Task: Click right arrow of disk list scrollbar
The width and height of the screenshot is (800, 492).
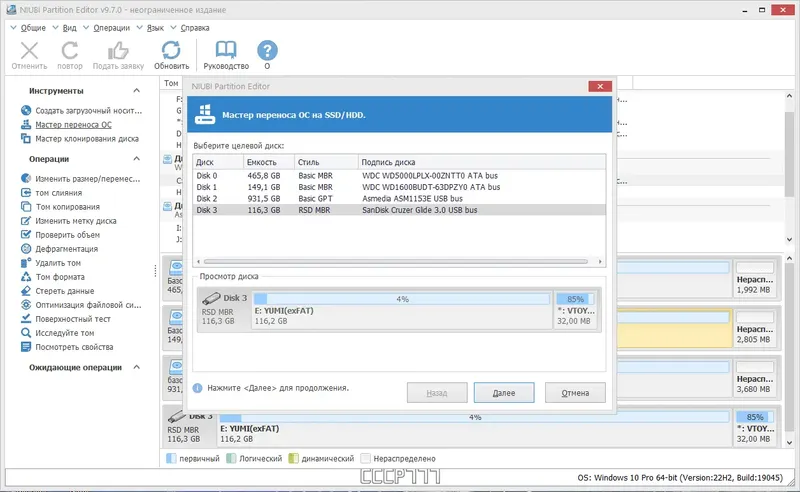Action: tap(600, 261)
